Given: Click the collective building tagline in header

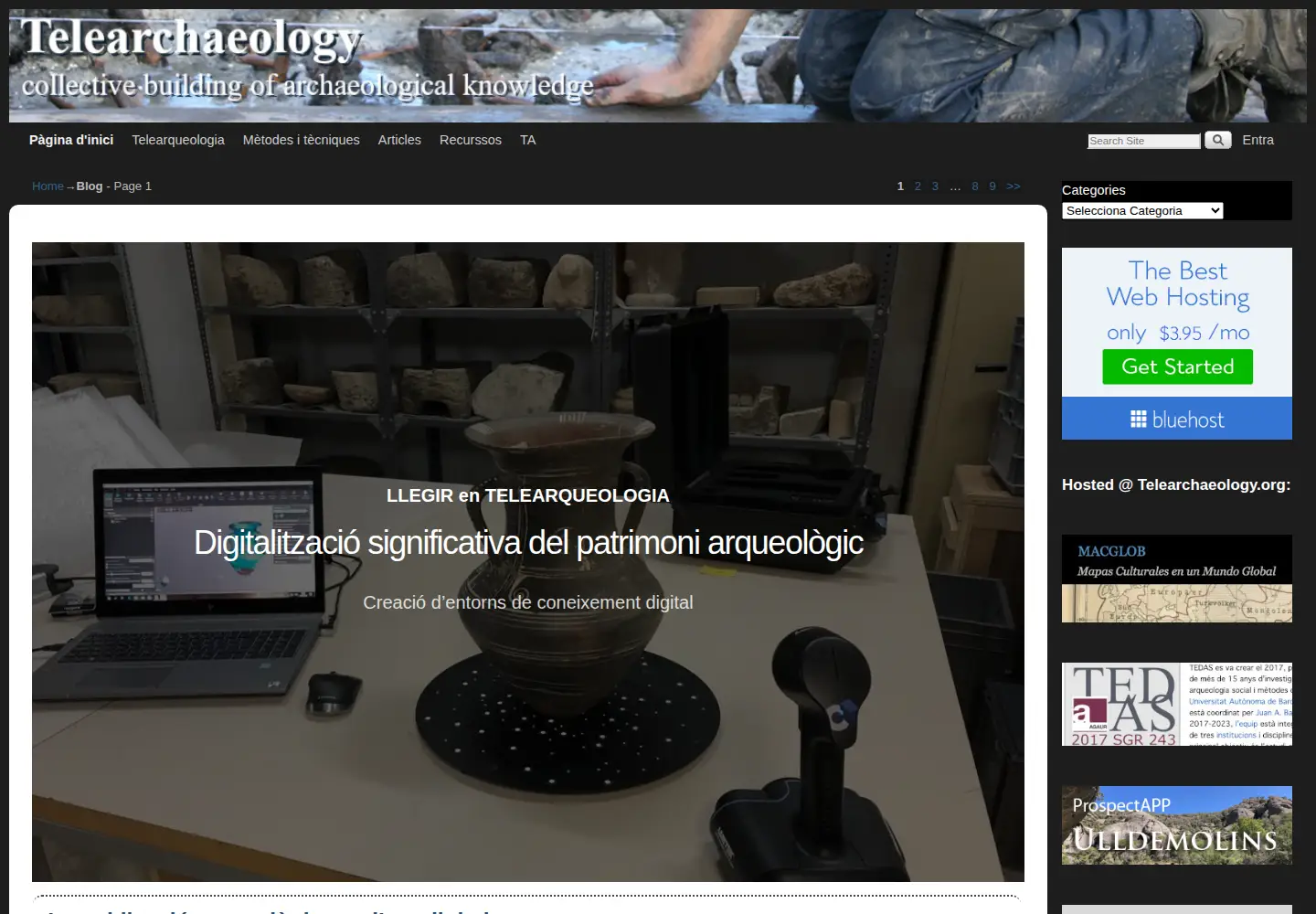Looking at the screenshot, I should coord(307,85).
